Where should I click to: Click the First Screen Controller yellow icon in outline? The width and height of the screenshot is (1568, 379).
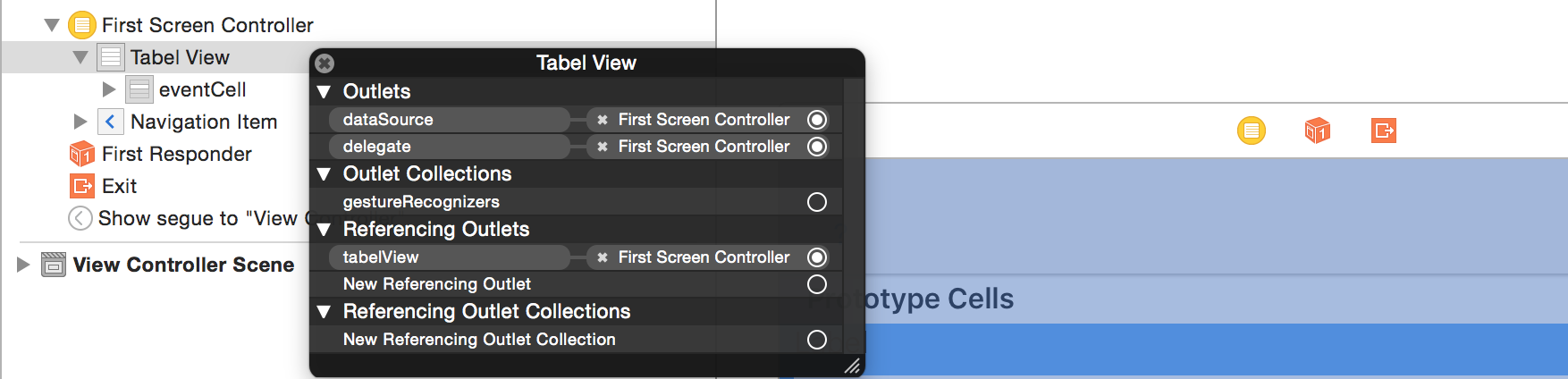point(82,25)
